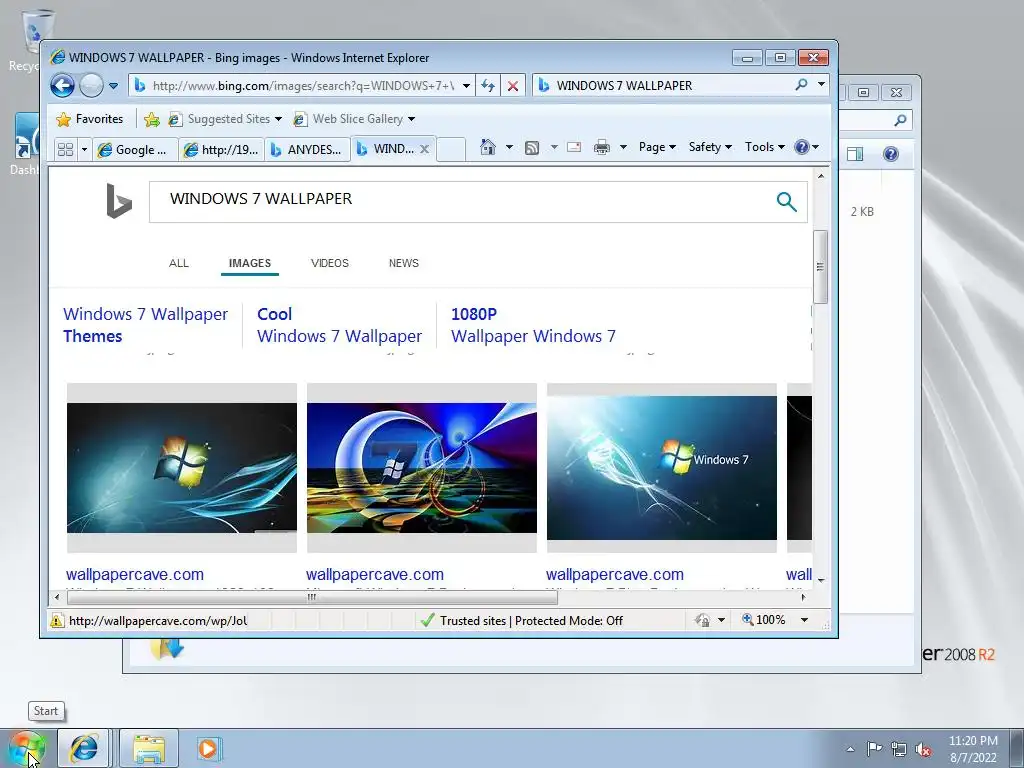Viewport: 1024px width, 768px height.
Task: Open the Safety menu
Action: pyautogui.click(x=711, y=147)
